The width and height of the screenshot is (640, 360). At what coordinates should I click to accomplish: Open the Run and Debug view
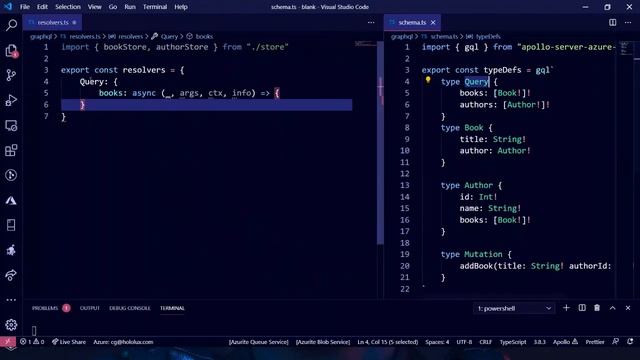(x=11, y=100)
